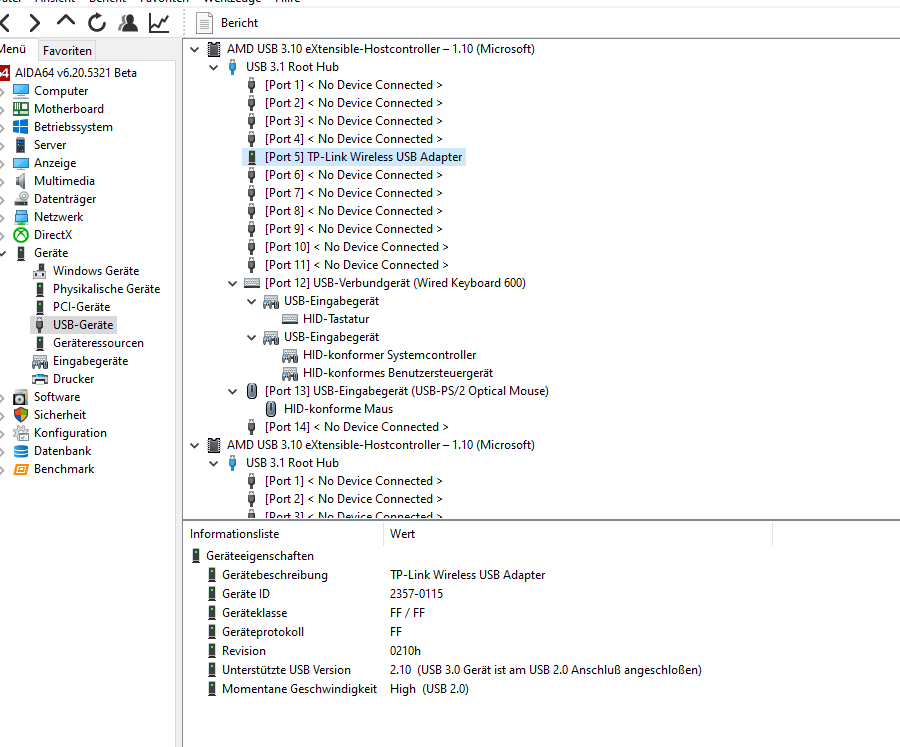
Task: Click the Back navigation arrow
Action: [x=6, y=23]
